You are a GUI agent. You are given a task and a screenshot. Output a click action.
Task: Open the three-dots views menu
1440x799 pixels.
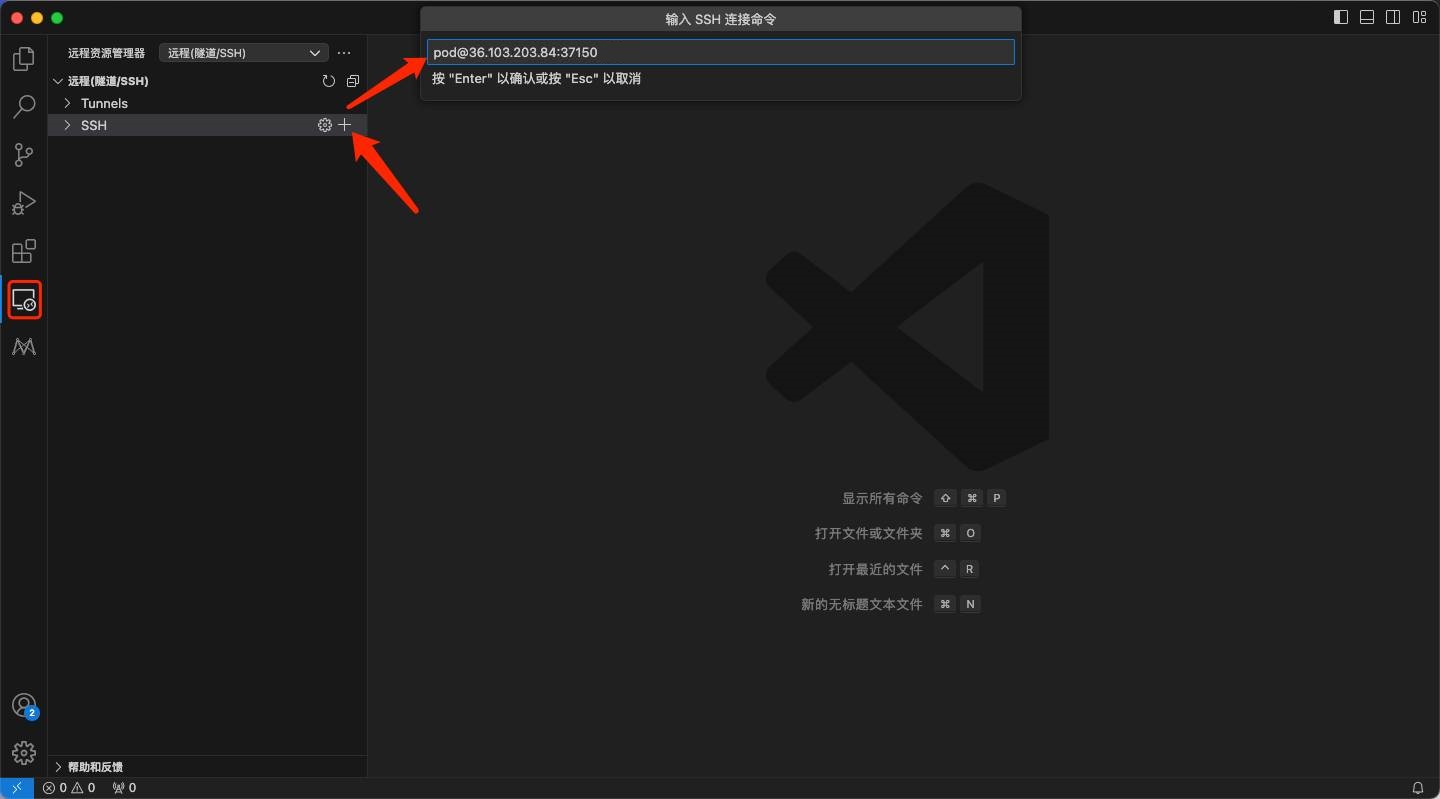(x=344, y=53)
